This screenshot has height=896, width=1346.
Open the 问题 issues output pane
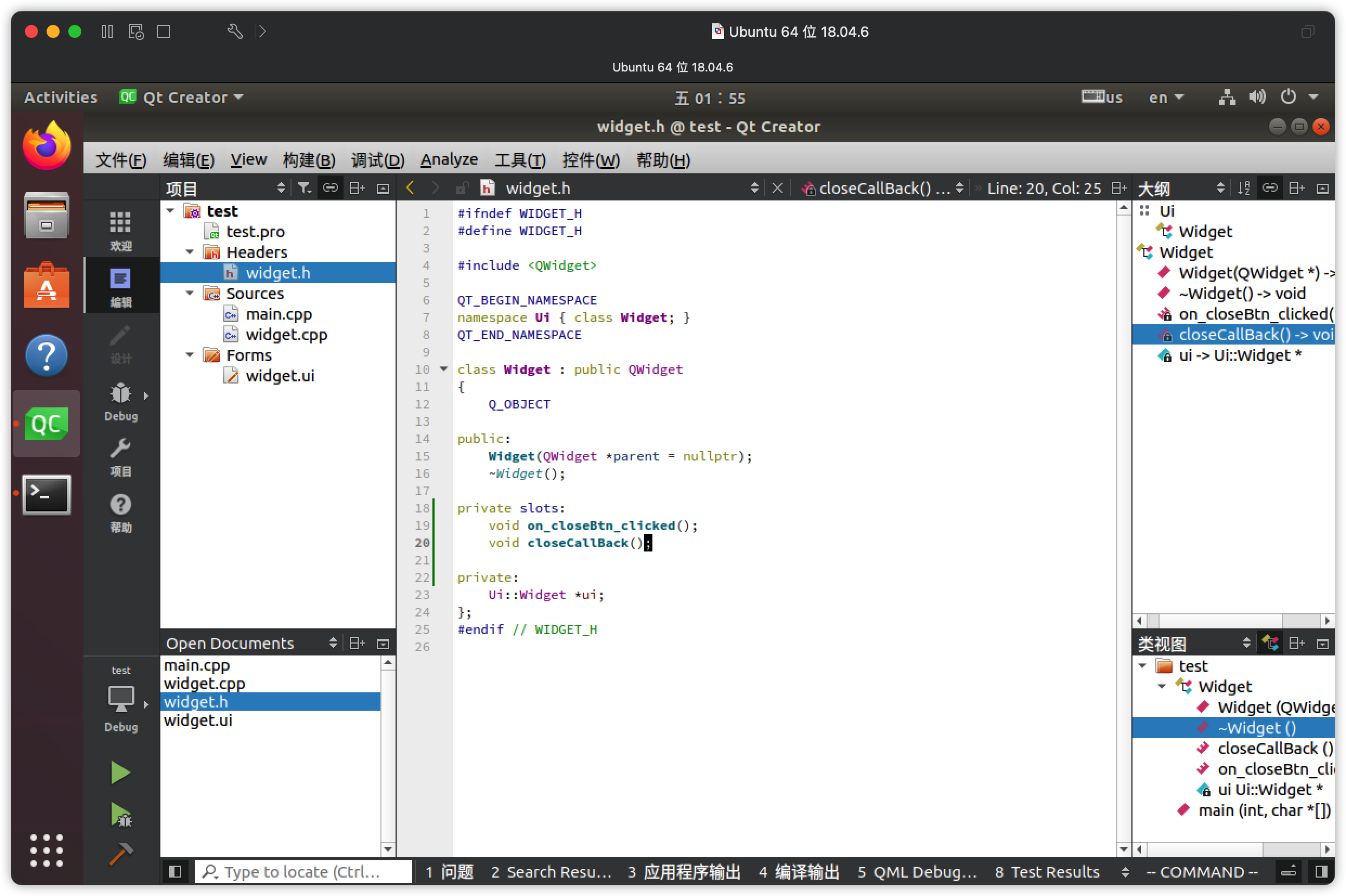tap(450, 872)
